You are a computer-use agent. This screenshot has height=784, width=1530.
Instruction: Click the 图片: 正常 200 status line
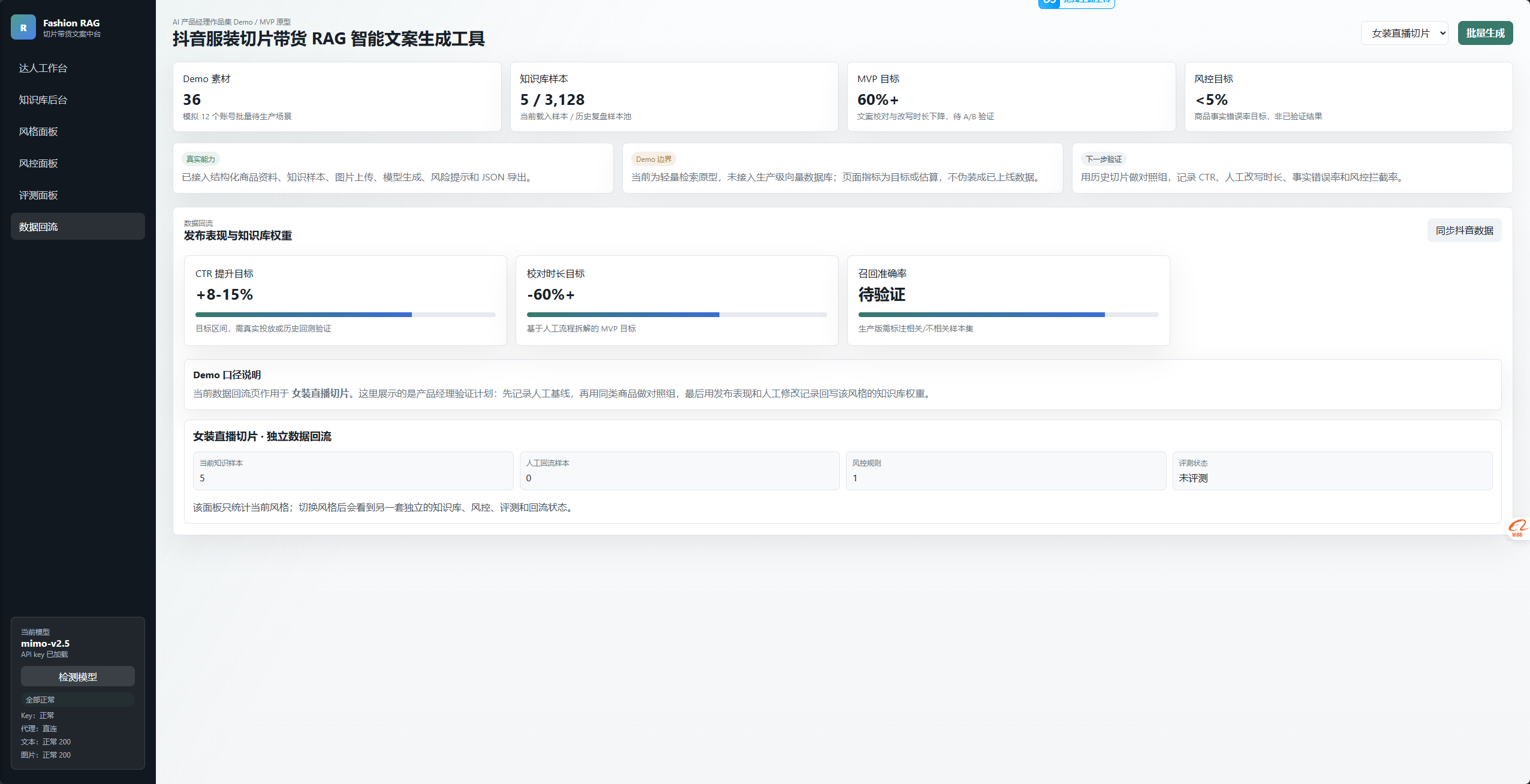pyautogui.click(x=46, y=755)
